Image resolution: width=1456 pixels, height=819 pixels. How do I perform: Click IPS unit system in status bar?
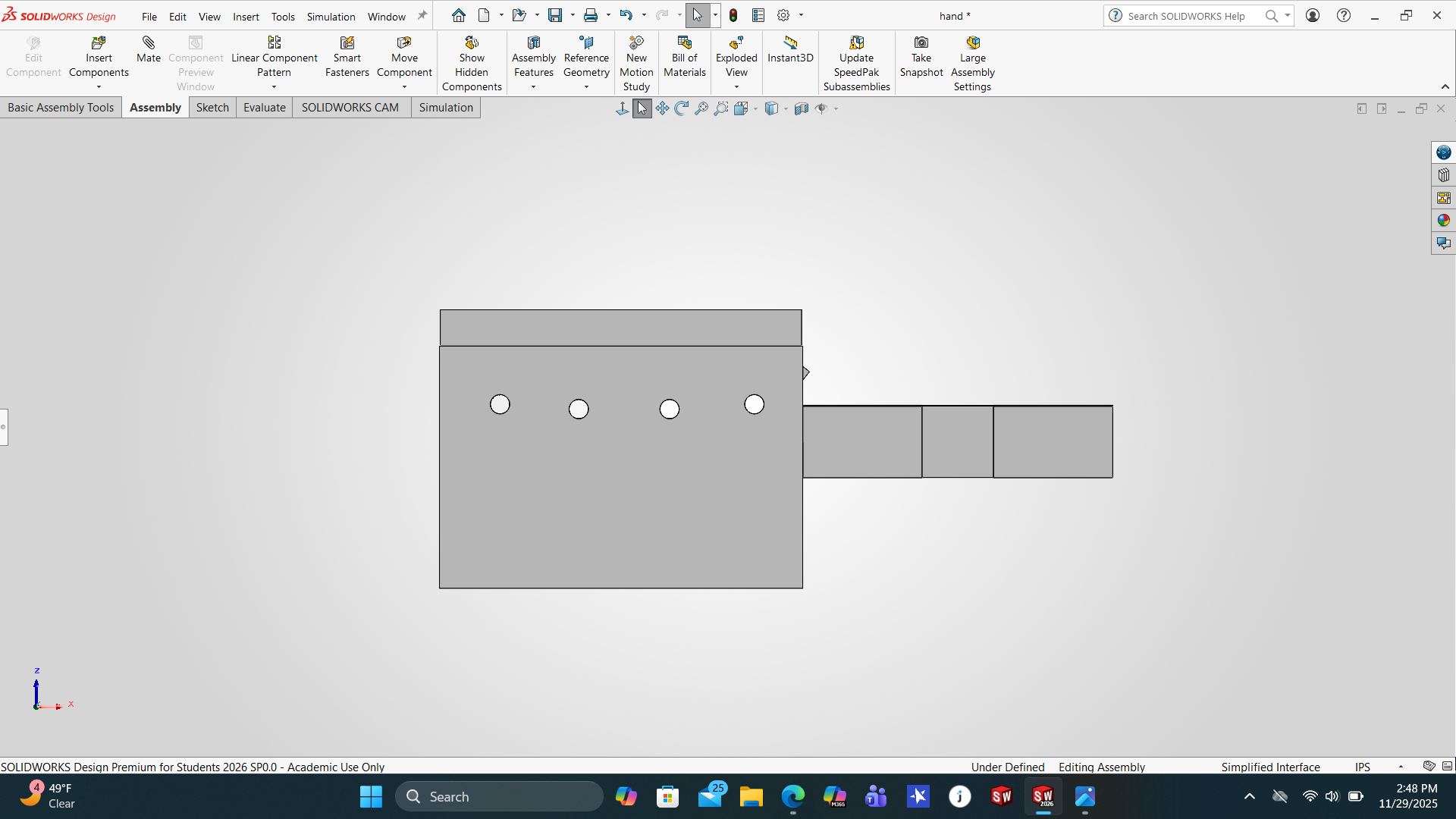click(1362, 767)
